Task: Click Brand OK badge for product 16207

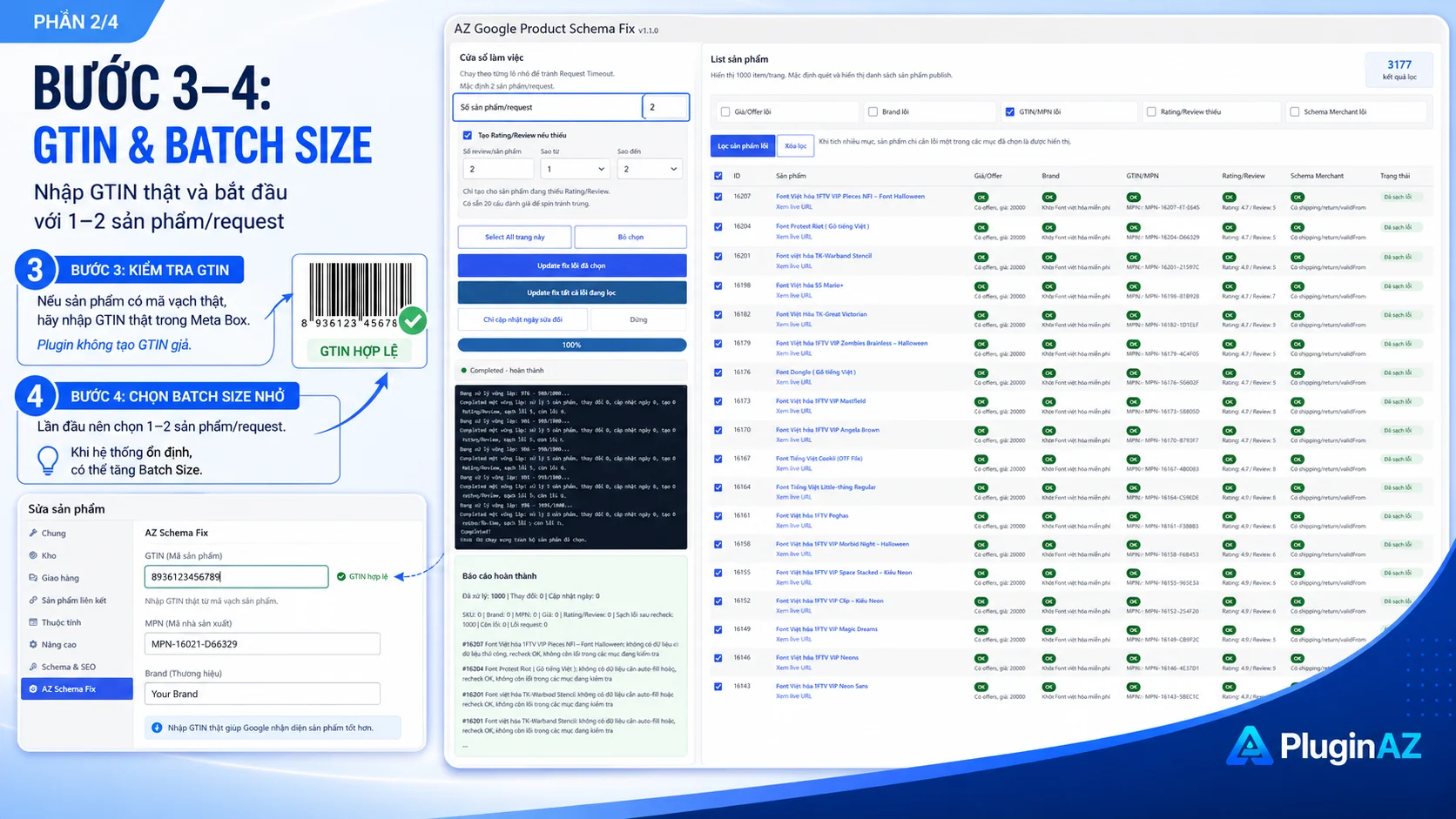Action: 1048,198
